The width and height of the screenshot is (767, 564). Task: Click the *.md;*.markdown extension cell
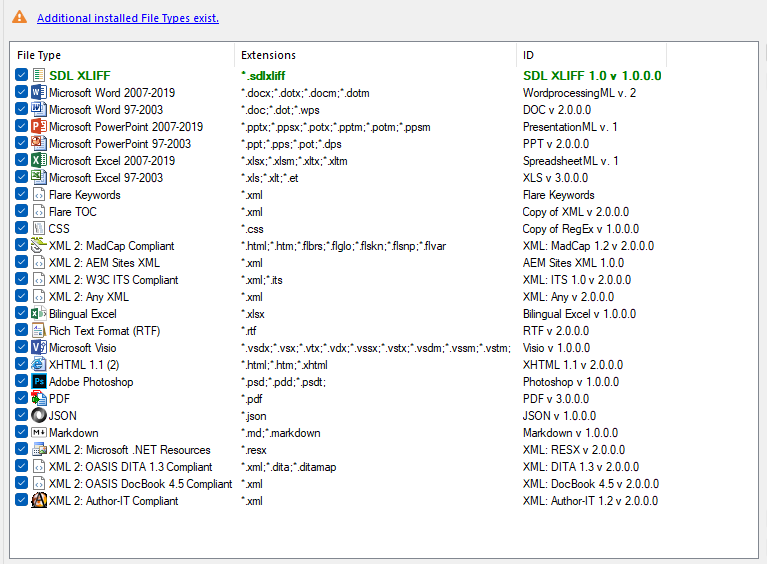[x=281, y=433]
